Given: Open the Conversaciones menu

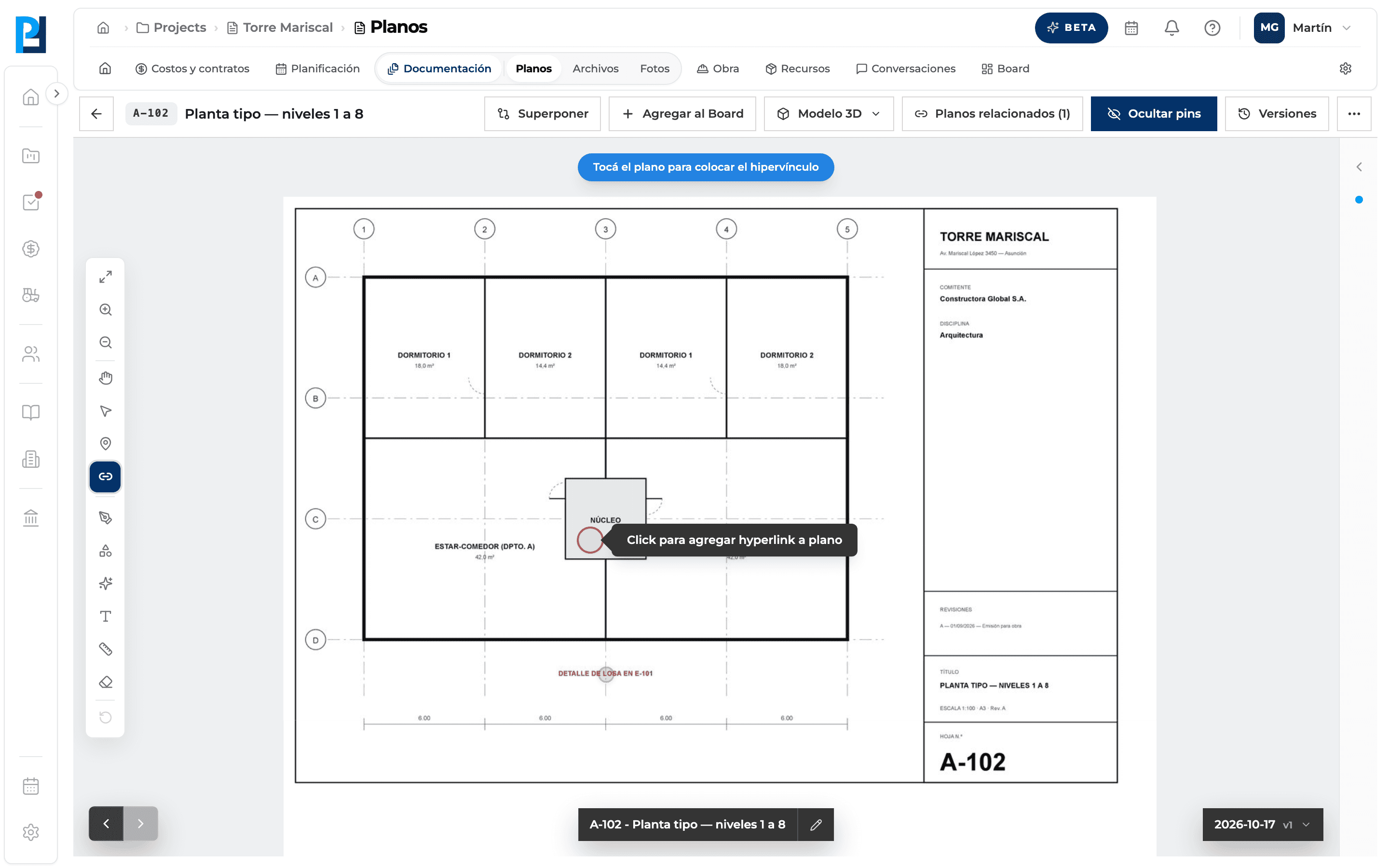Looking at the screenshot, I should 906,68.
